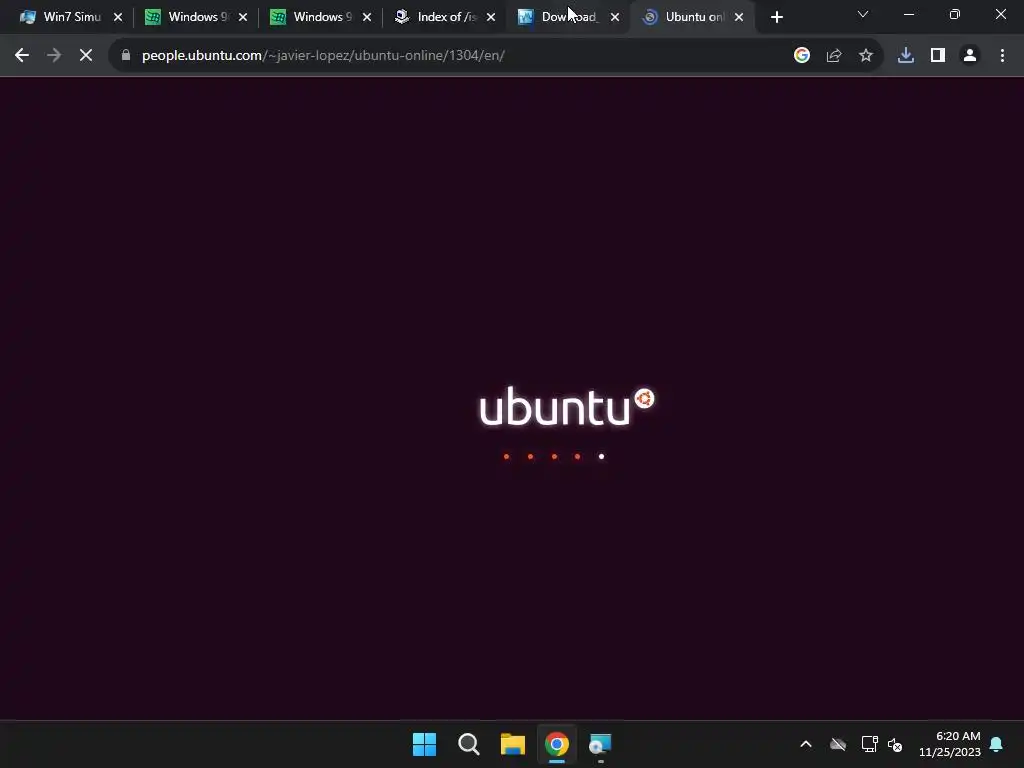The height and width of the screenshot is (768, 1024).
Task: Close the Ubuntu online tab
Action: coord(739,18)
